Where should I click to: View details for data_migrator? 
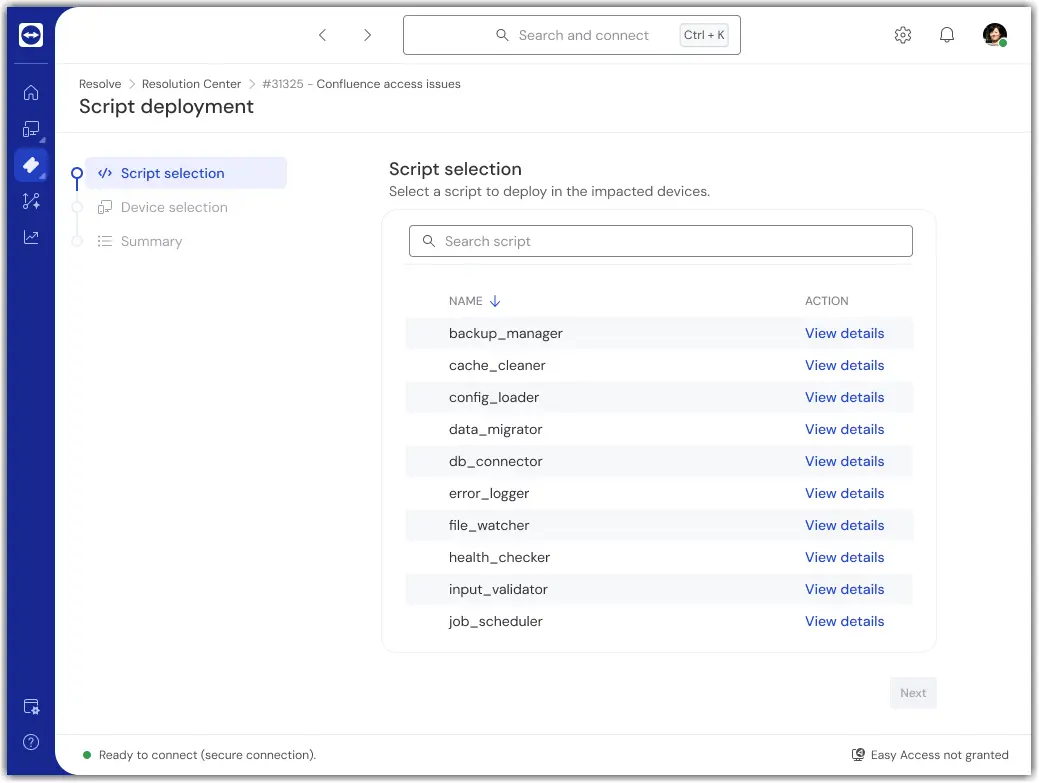click(844, 429)
